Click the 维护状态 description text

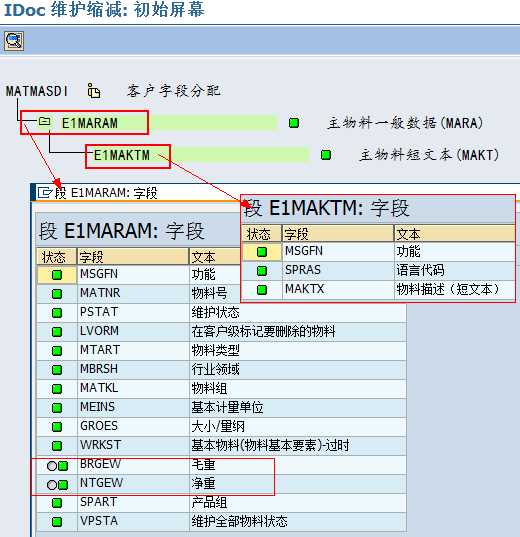click(x=215, y=312)
